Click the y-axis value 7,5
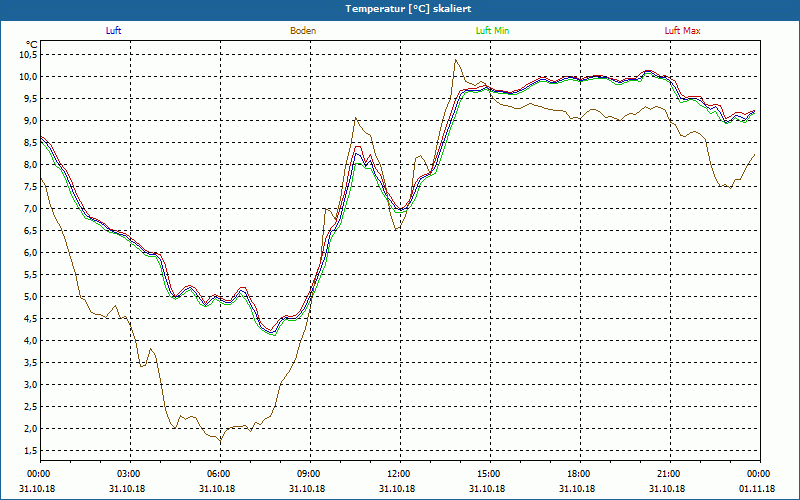The image size is (800, 500). coord(30,186)
